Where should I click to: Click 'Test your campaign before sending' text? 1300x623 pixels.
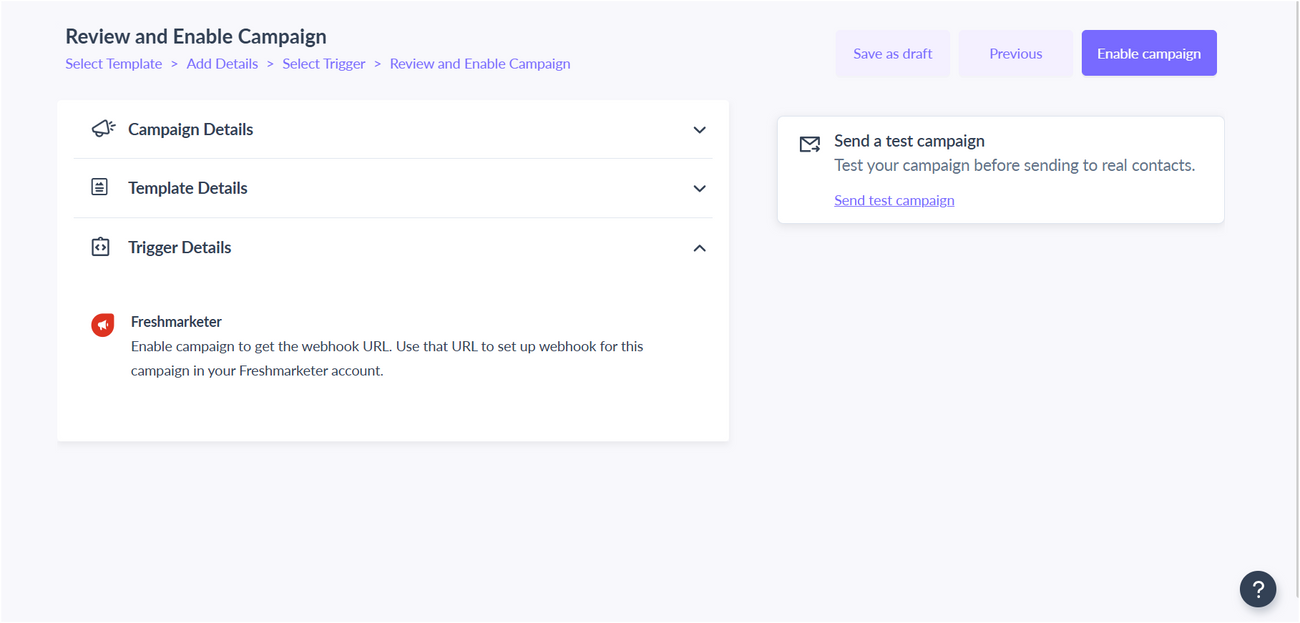click(x=1014, y=165)
